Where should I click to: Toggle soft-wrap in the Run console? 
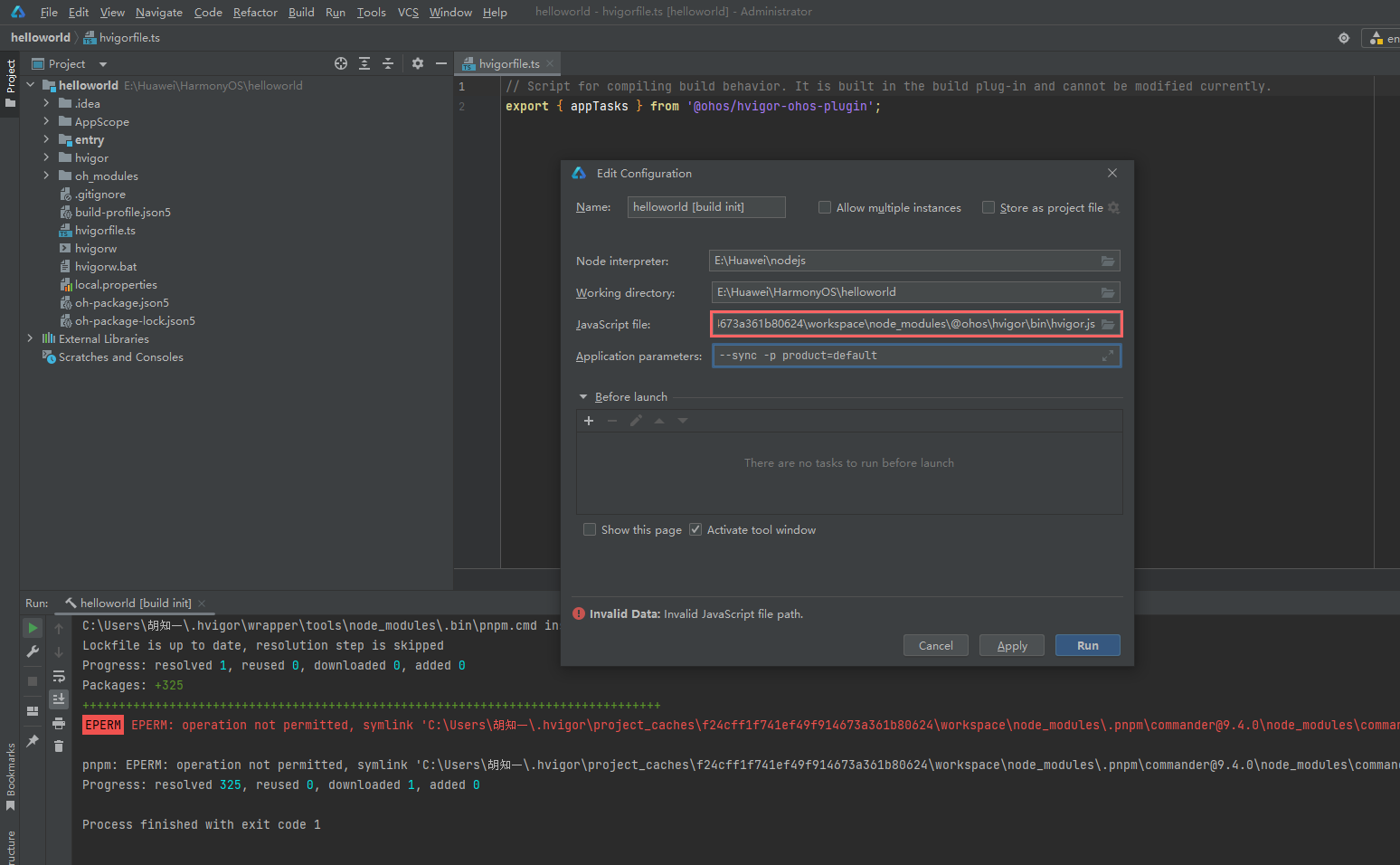tap(59, 676)
